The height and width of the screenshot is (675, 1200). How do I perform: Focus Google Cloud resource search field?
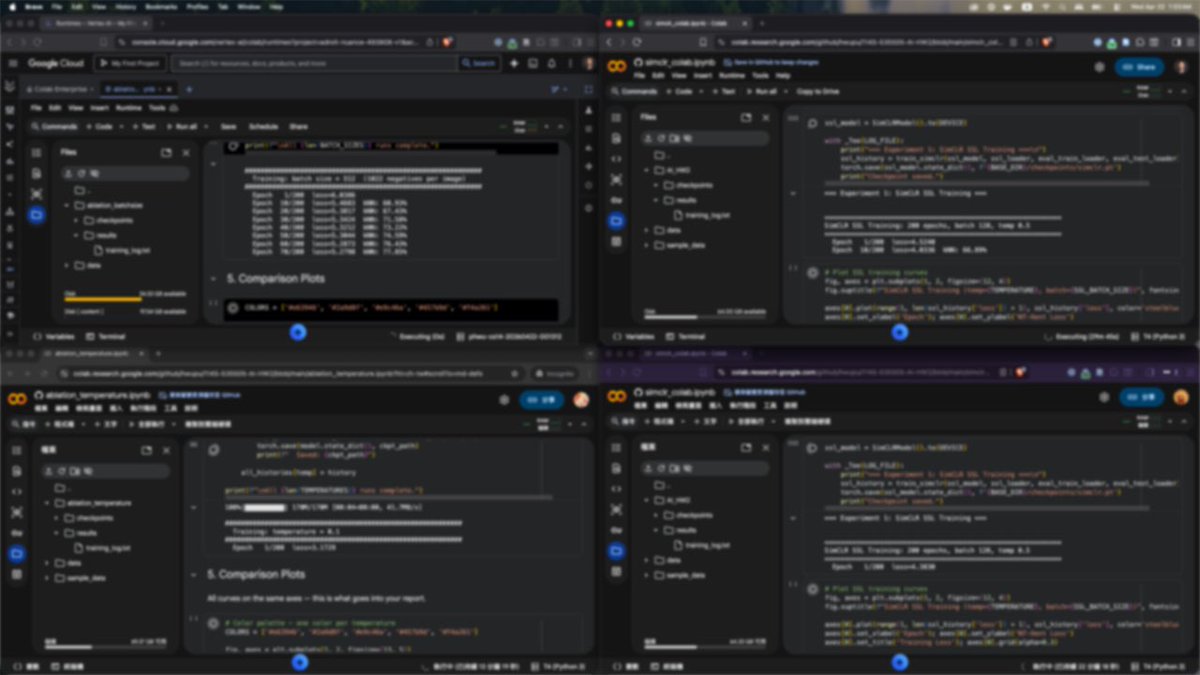315,63
